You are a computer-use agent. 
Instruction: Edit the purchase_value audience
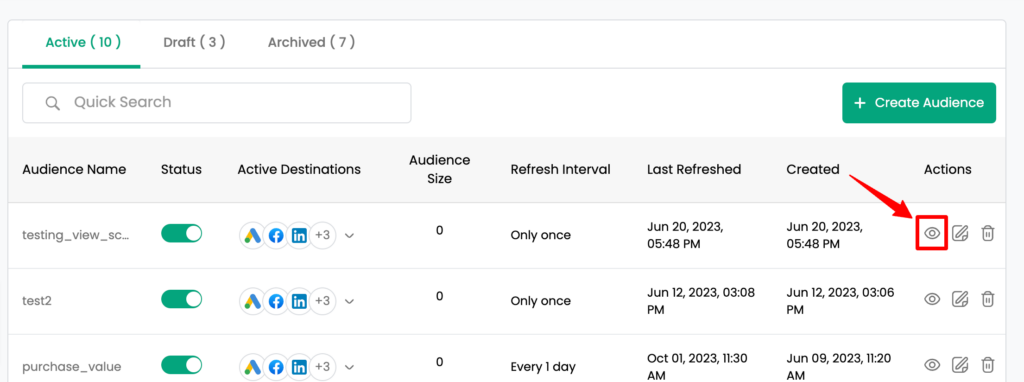(x=959, y=364)
